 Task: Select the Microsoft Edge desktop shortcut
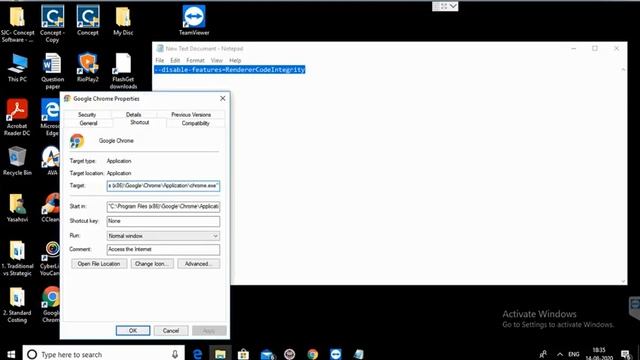[x=51, y=117]
